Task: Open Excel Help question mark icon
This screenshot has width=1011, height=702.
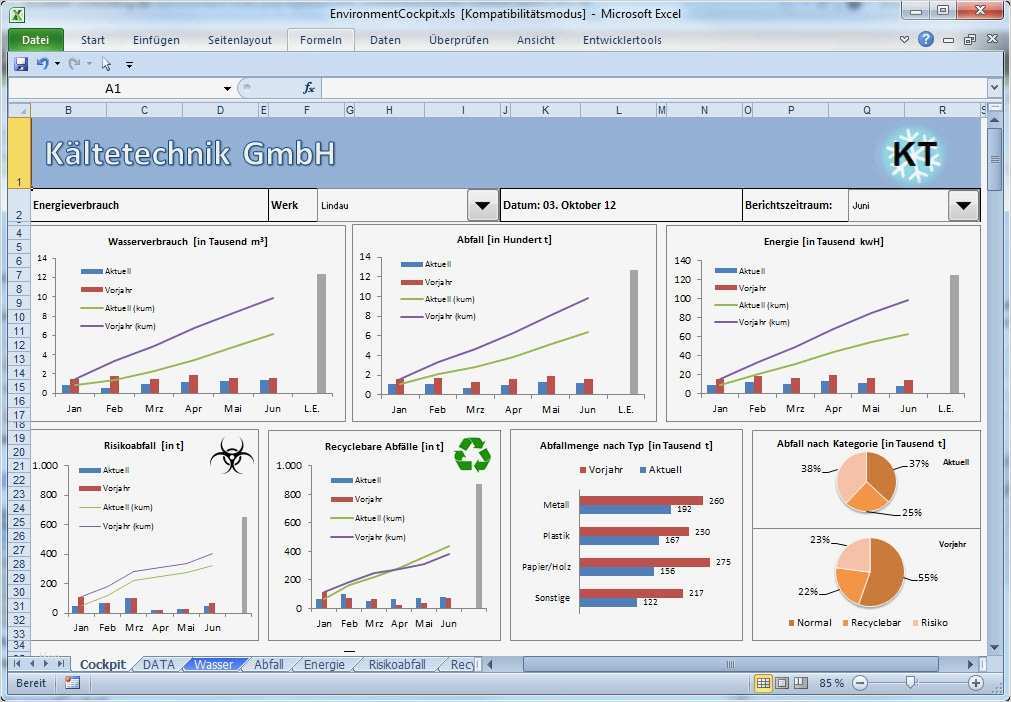Action: 926,39
